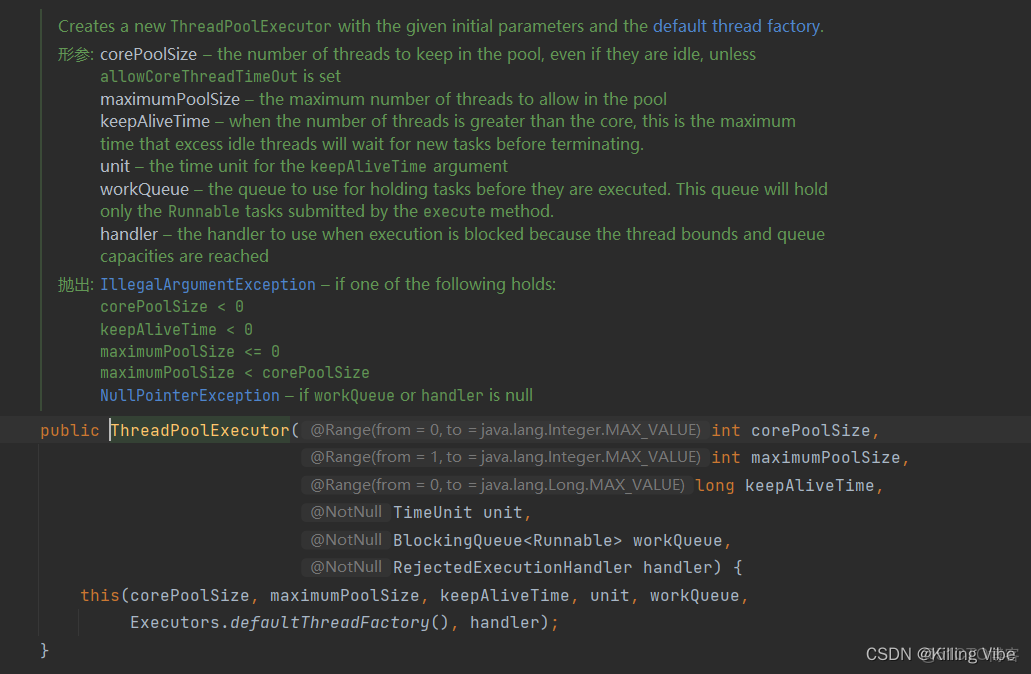This screenshot has height=674, width=1031.
Task: Click the @Range hint before long keepAliveTime
Action: pyautogui.click(x=496, y=485)
